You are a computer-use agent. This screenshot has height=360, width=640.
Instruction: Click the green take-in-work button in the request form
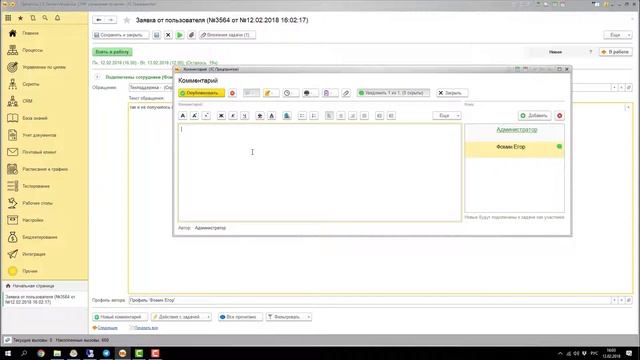pyautogui.click(x=112, y=52)
